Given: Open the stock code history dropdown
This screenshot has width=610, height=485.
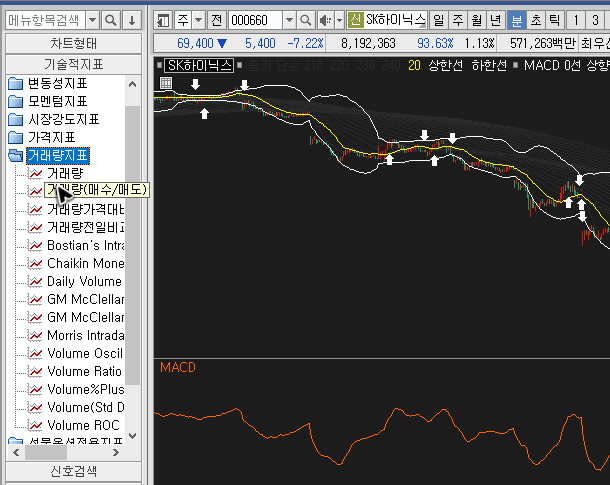Looking at the screenshot, I should coord(289,20).
